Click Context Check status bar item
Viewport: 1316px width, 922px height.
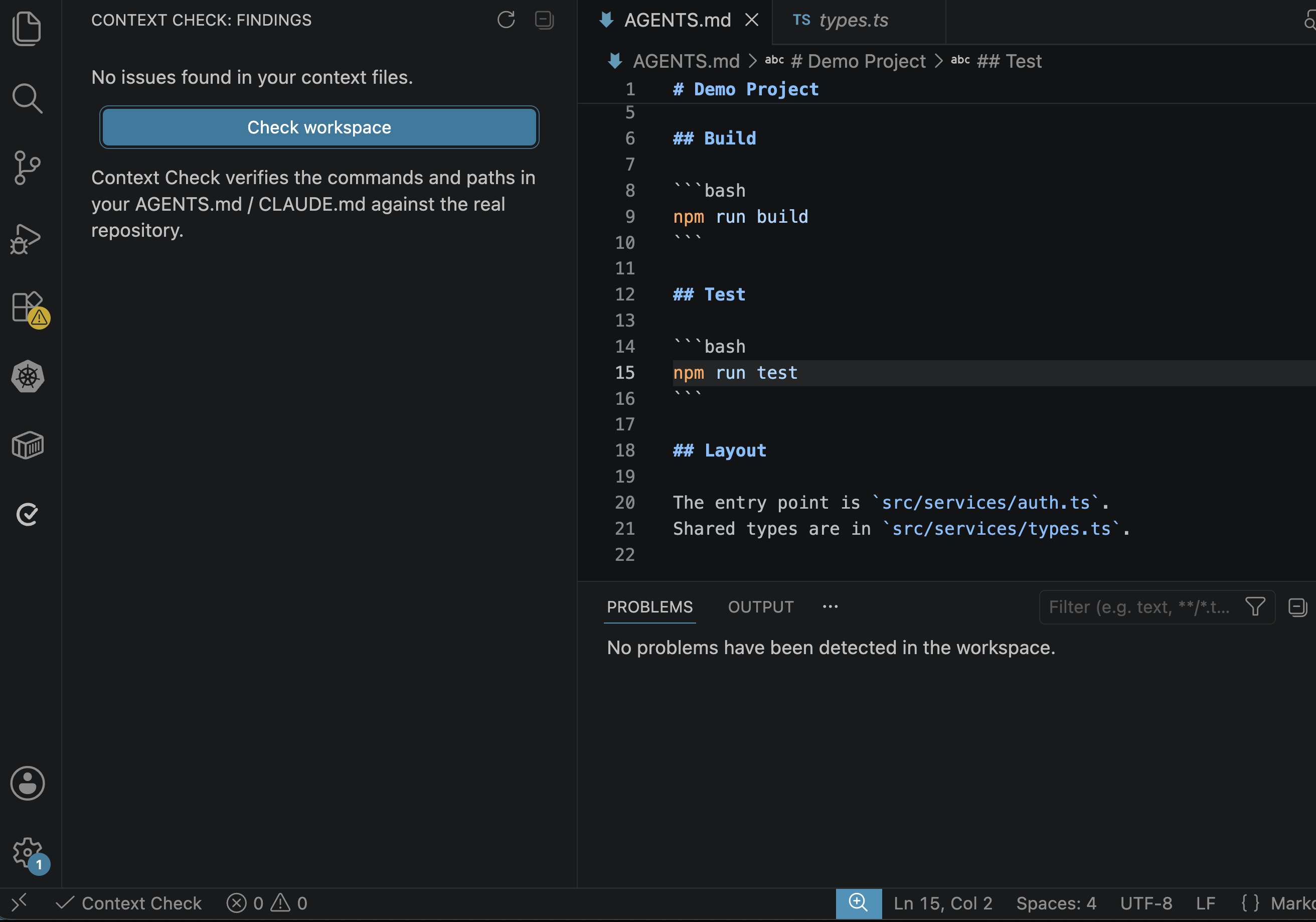click(x=128, y=903)
